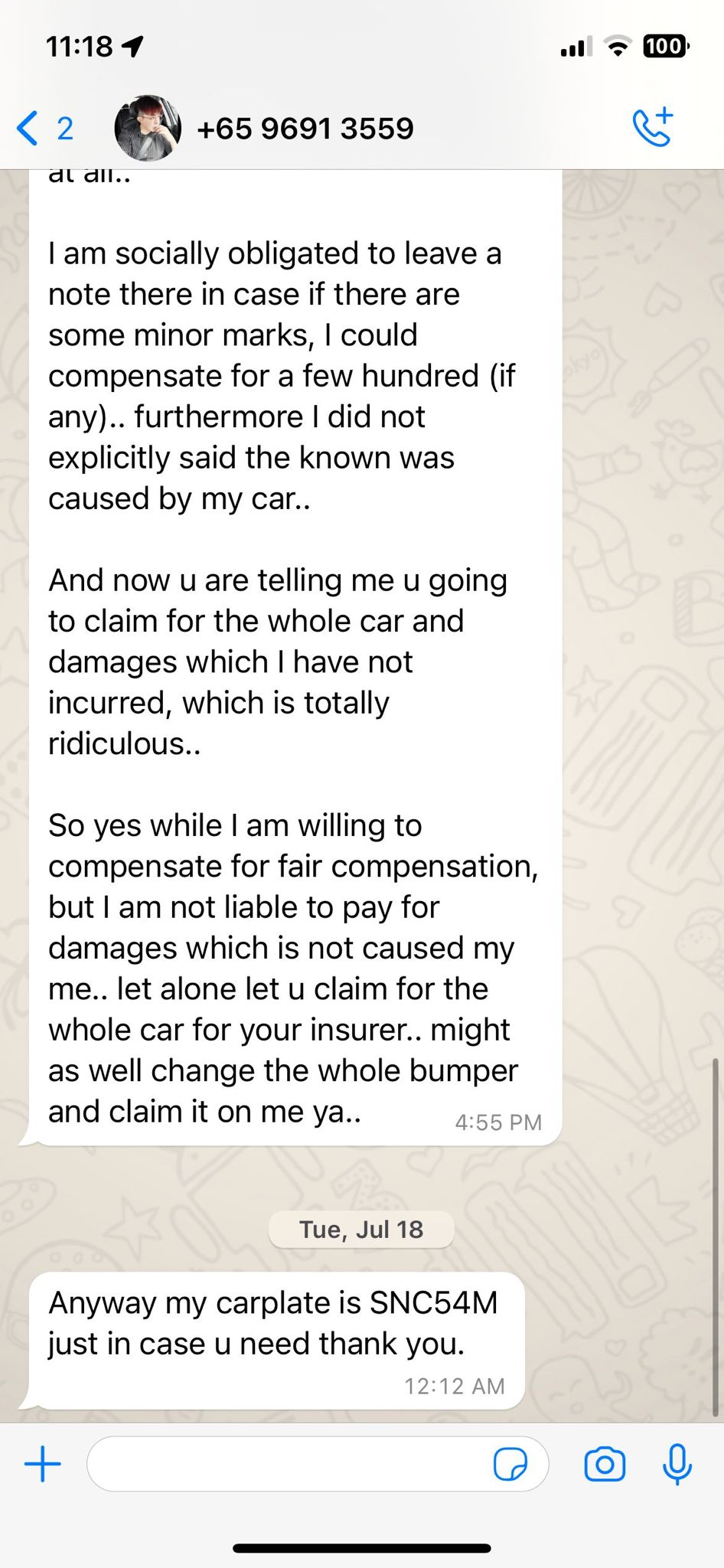Tap the cellular signal bars icon
The image size is (724, 1568).
tap(576, 48)
